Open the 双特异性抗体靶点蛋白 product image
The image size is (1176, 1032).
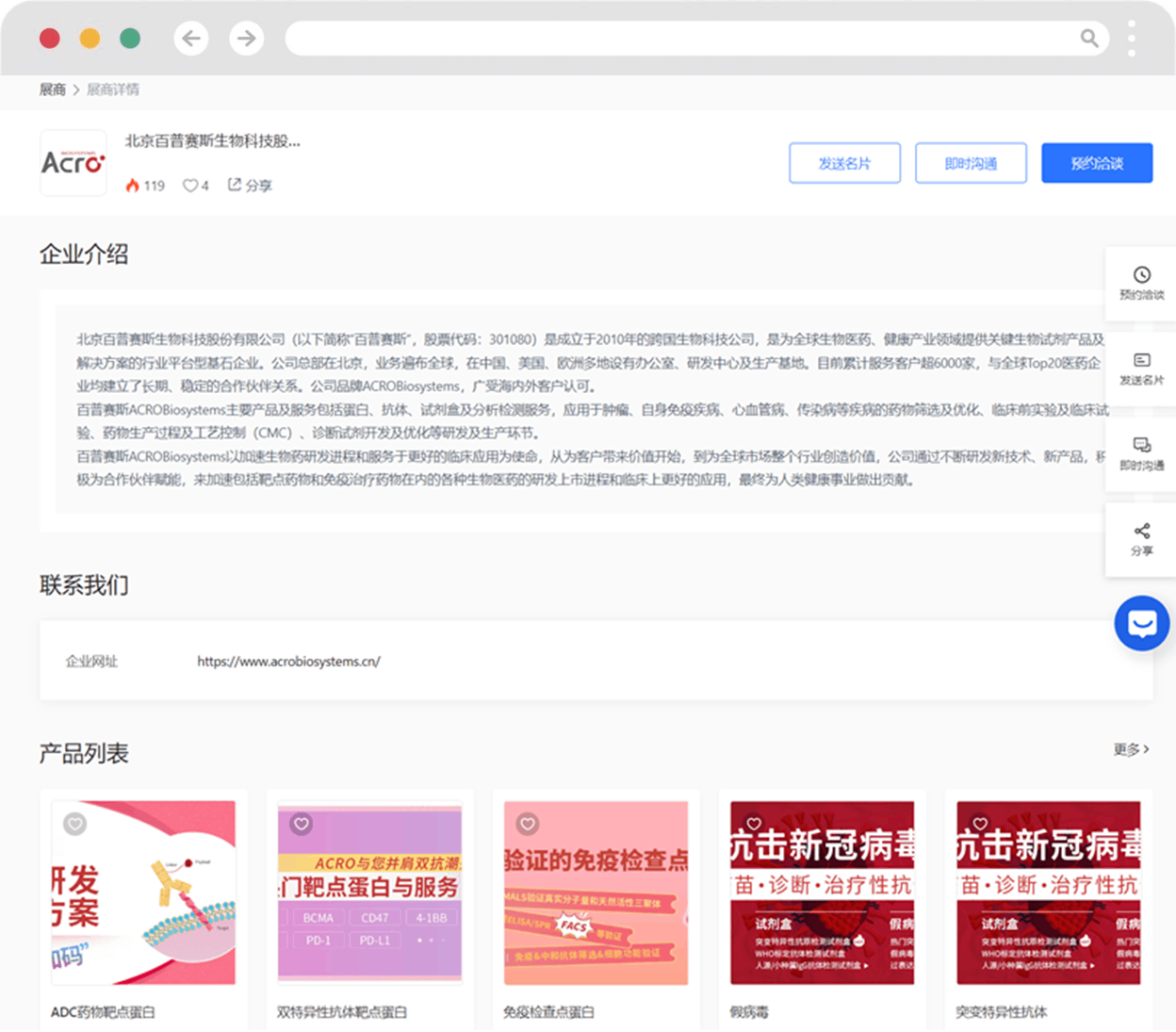point(369,893)
